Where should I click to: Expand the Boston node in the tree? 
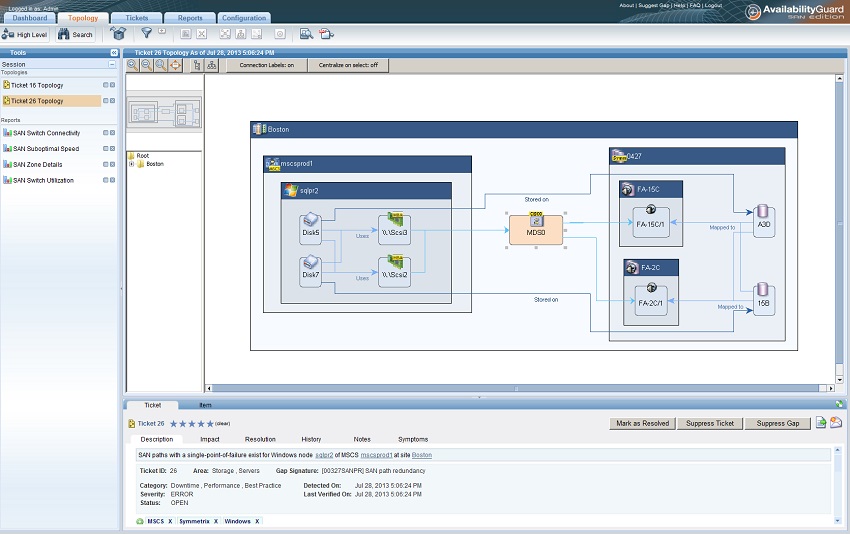(131, 164)
